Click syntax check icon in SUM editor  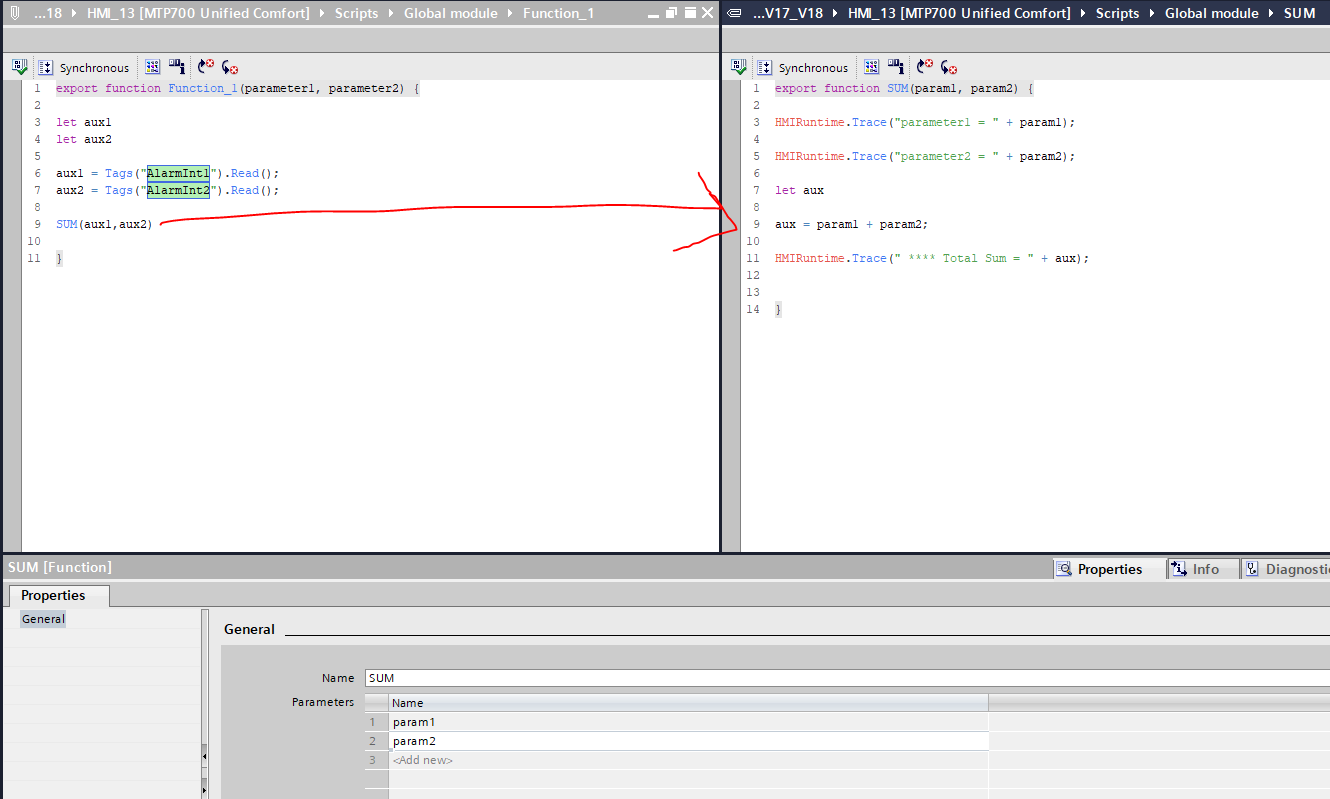point(739,67)
